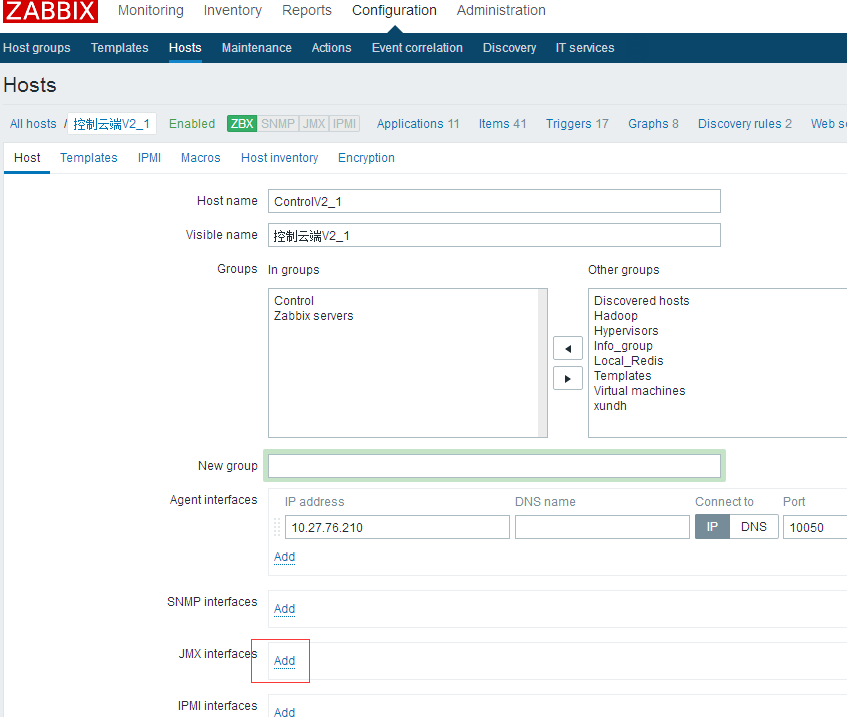The width and height of the screenshot is (847, 717).
Task: Open Triggers 17 link
Action: point(577,124)
